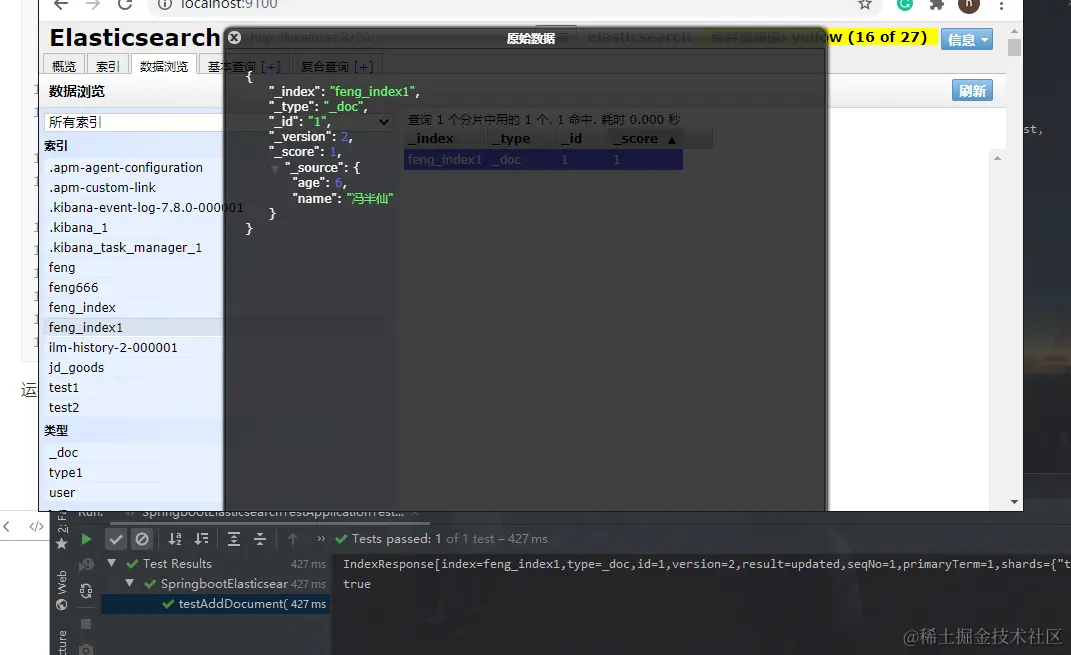Image resolution: width=1071 pixels, height=655 pixels.
Task: Select index ilm-history-2-000001
Action: (113, 347)
